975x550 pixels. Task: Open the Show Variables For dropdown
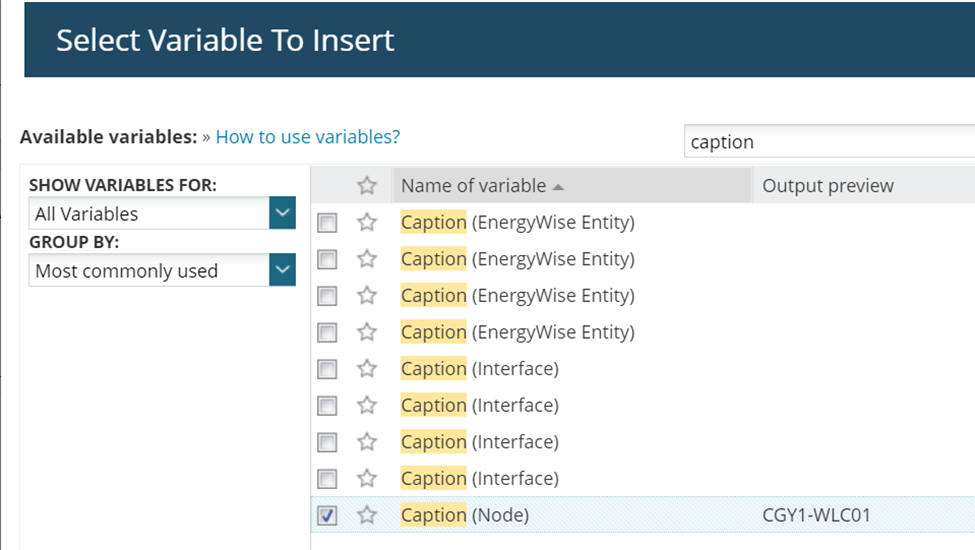(283, 213)
